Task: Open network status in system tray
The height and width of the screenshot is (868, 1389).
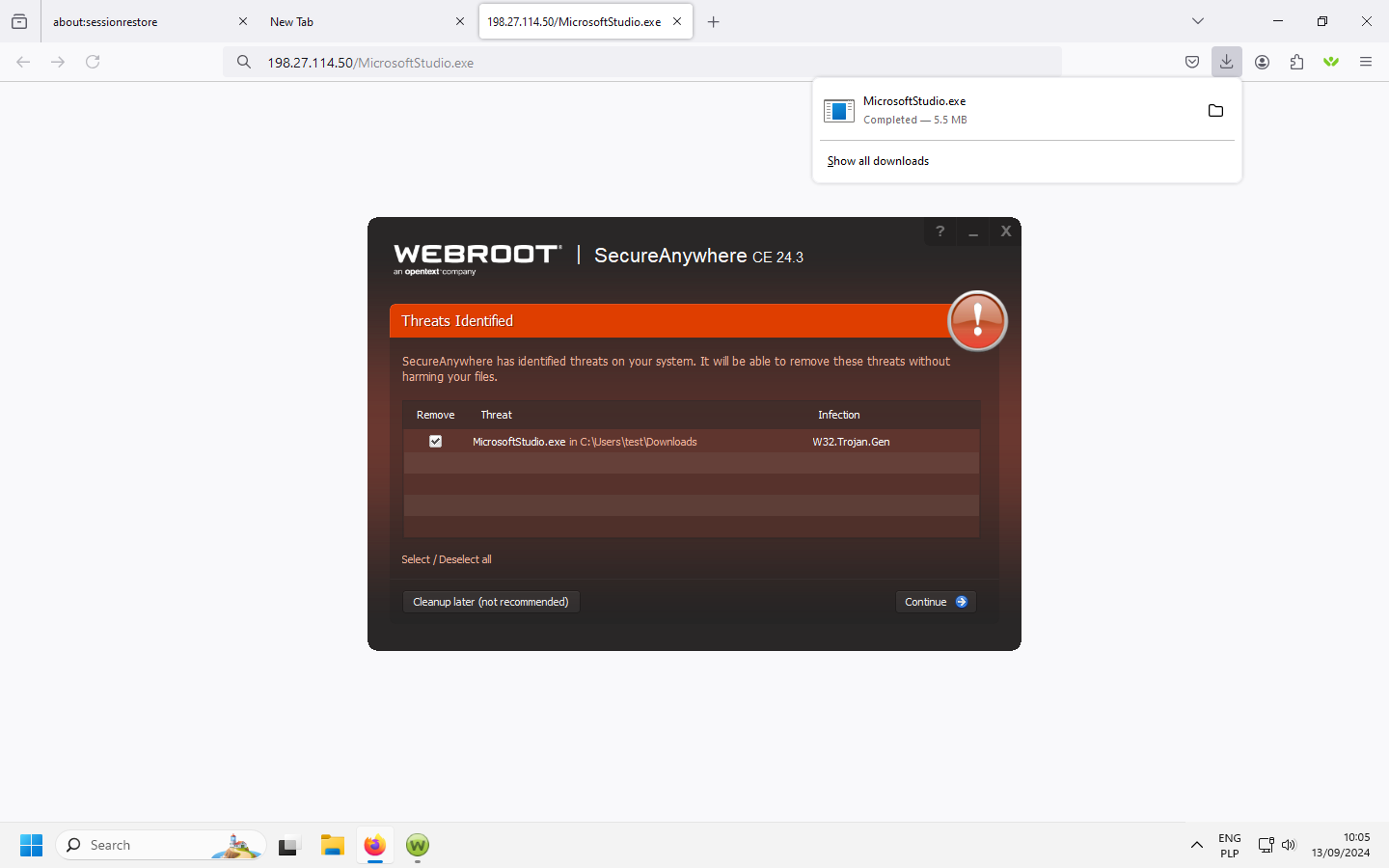Action: coord(1266,846)
